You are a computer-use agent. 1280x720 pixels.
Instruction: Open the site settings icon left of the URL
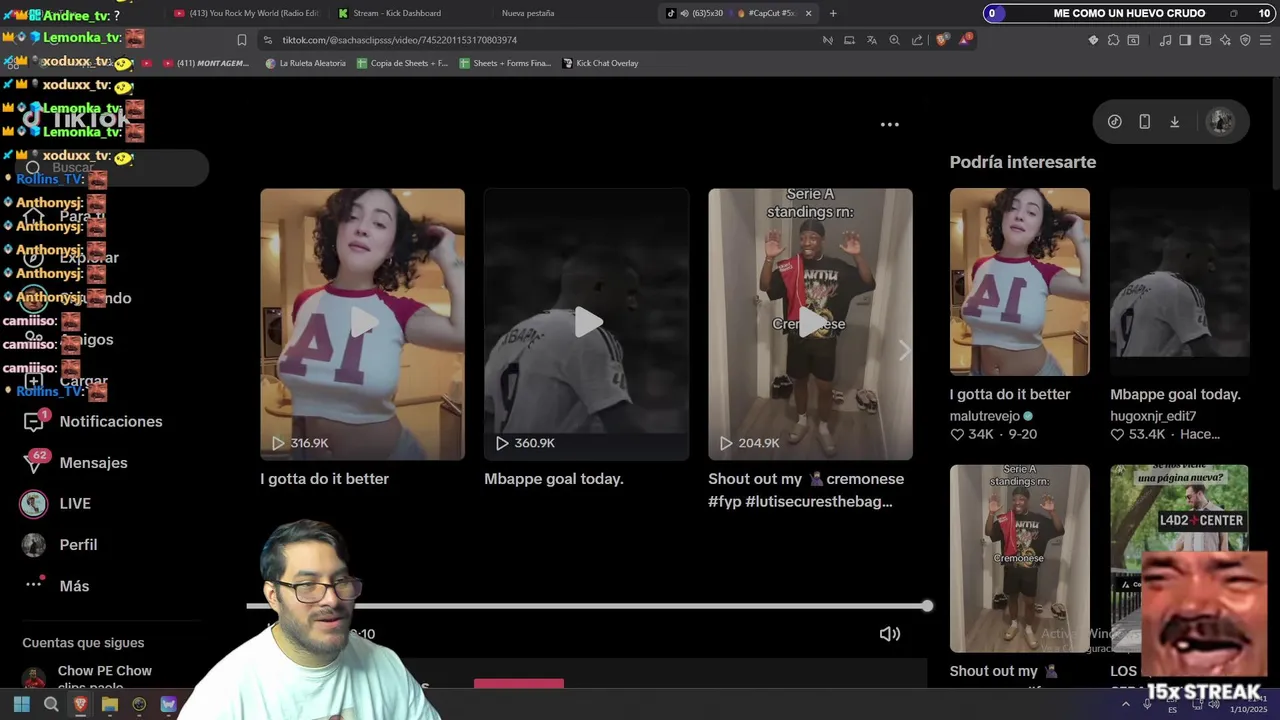(267, 40)
